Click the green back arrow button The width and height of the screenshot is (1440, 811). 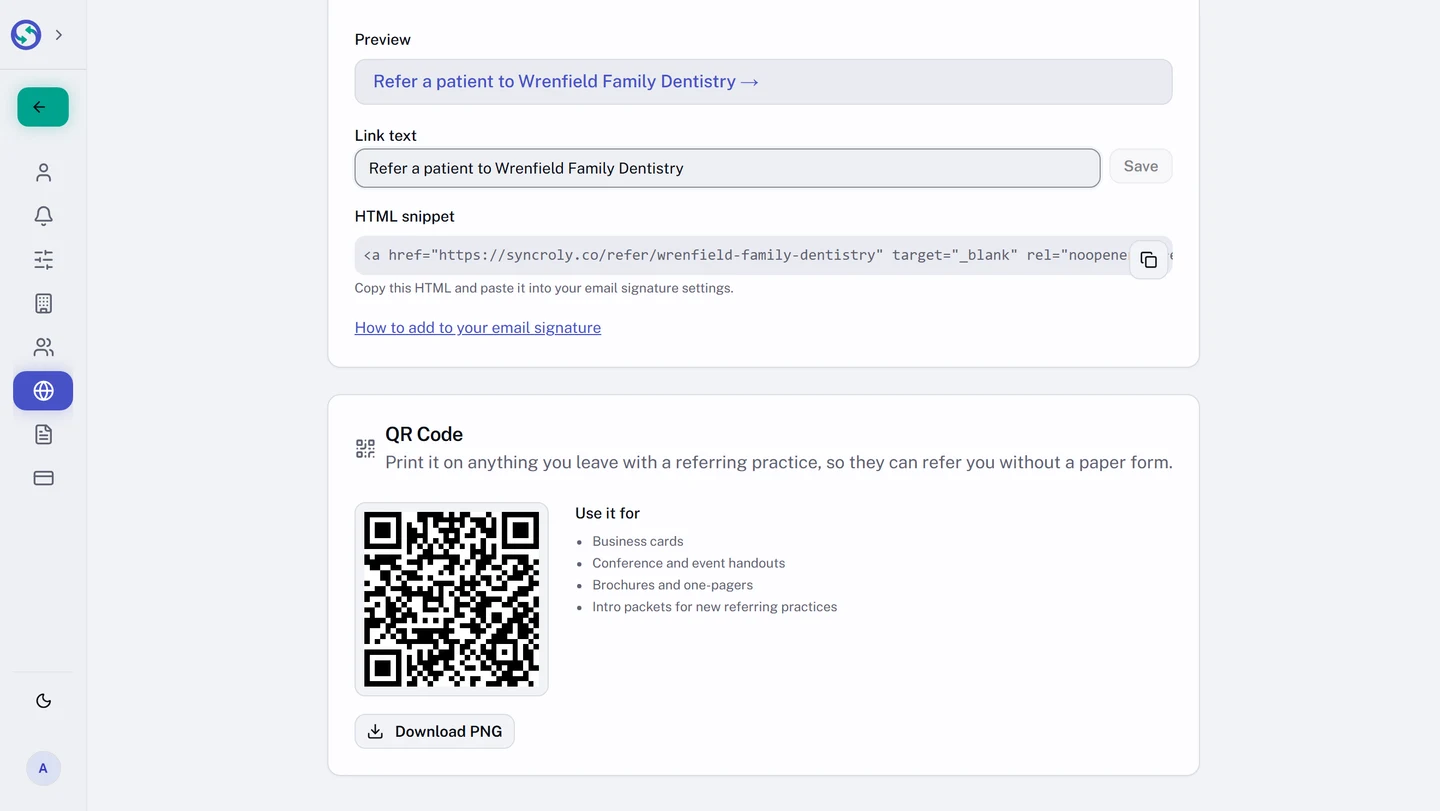coord(43,107)
